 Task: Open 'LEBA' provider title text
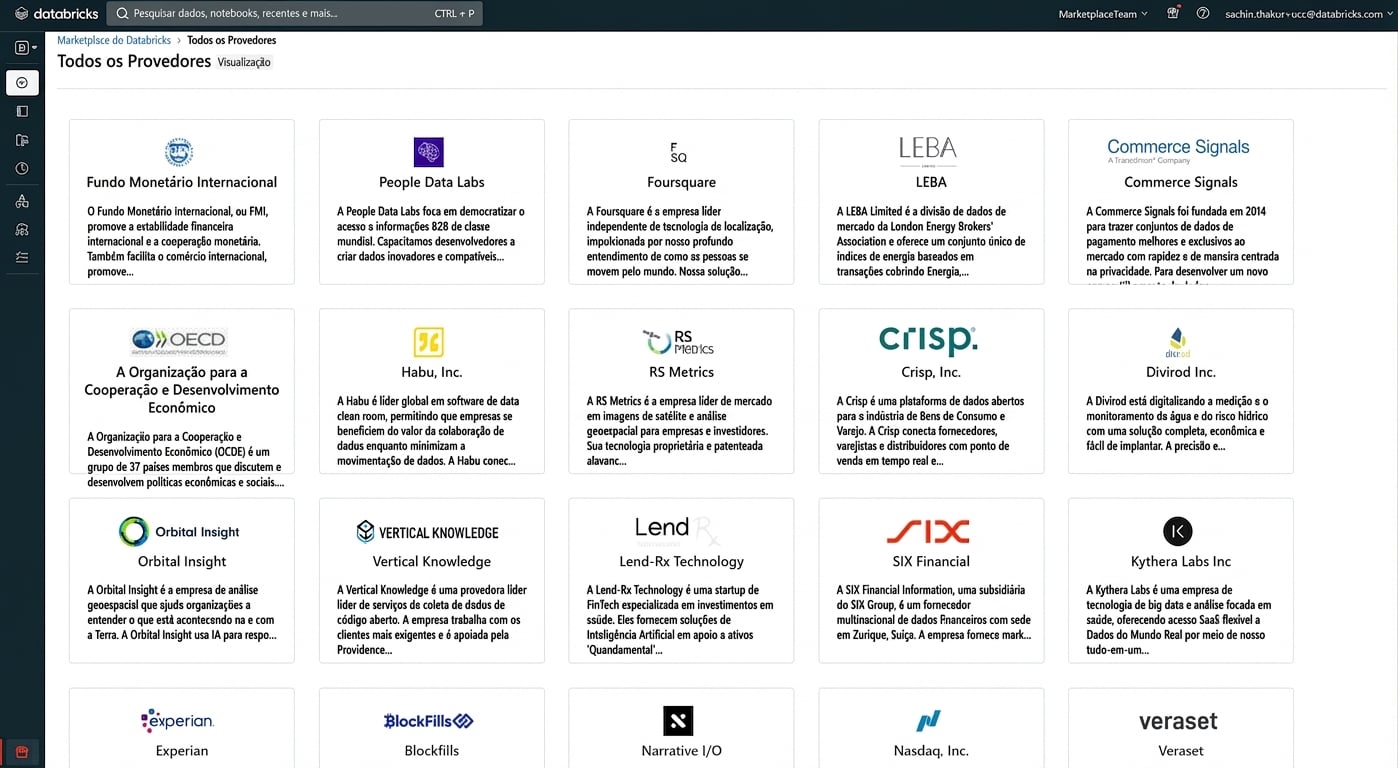[x=931, y=182]
